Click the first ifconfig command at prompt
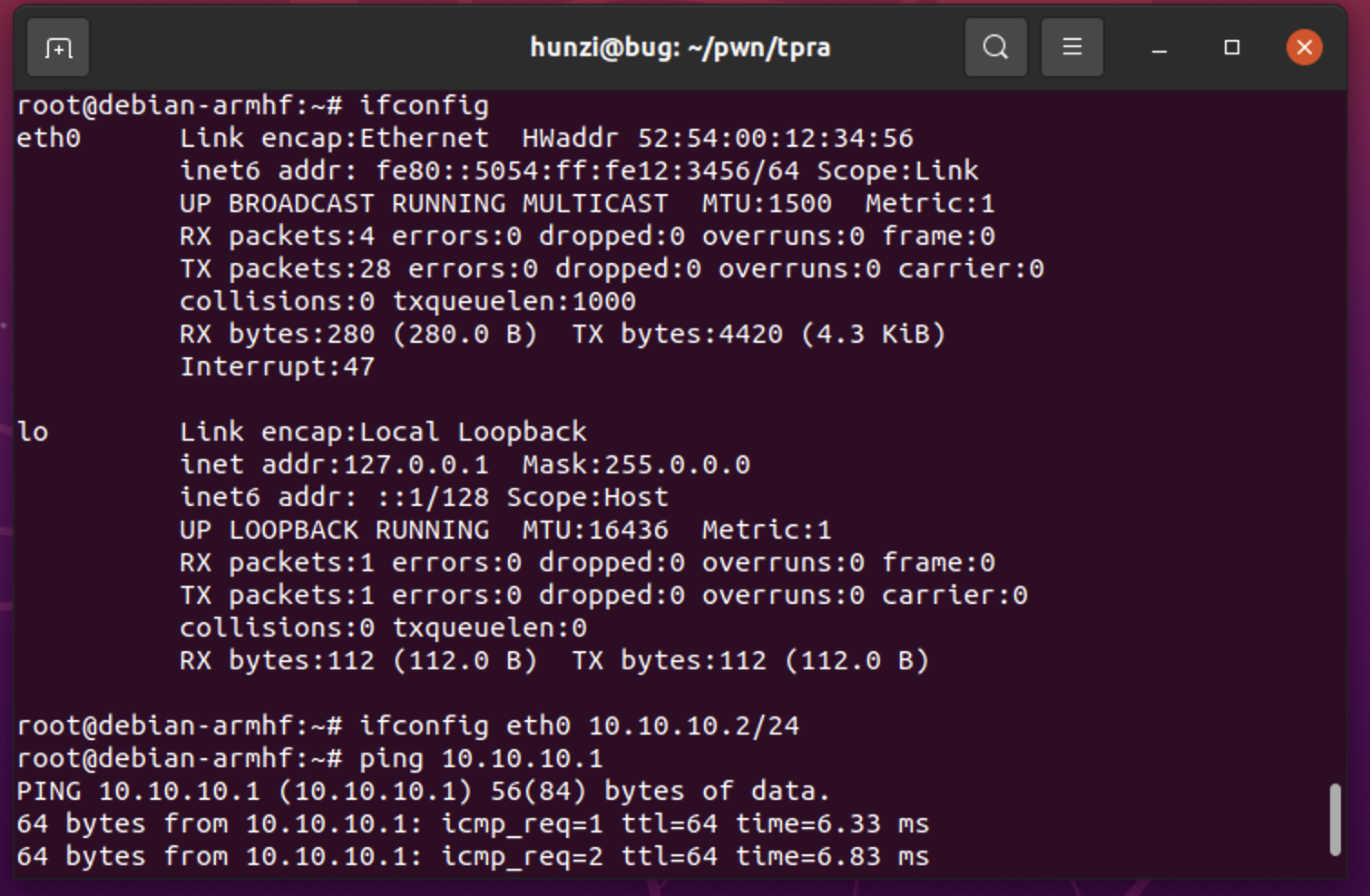Image resolution: width=1370 pixels, height=896 pixels. pyautogui.click(x=424, y=105)
